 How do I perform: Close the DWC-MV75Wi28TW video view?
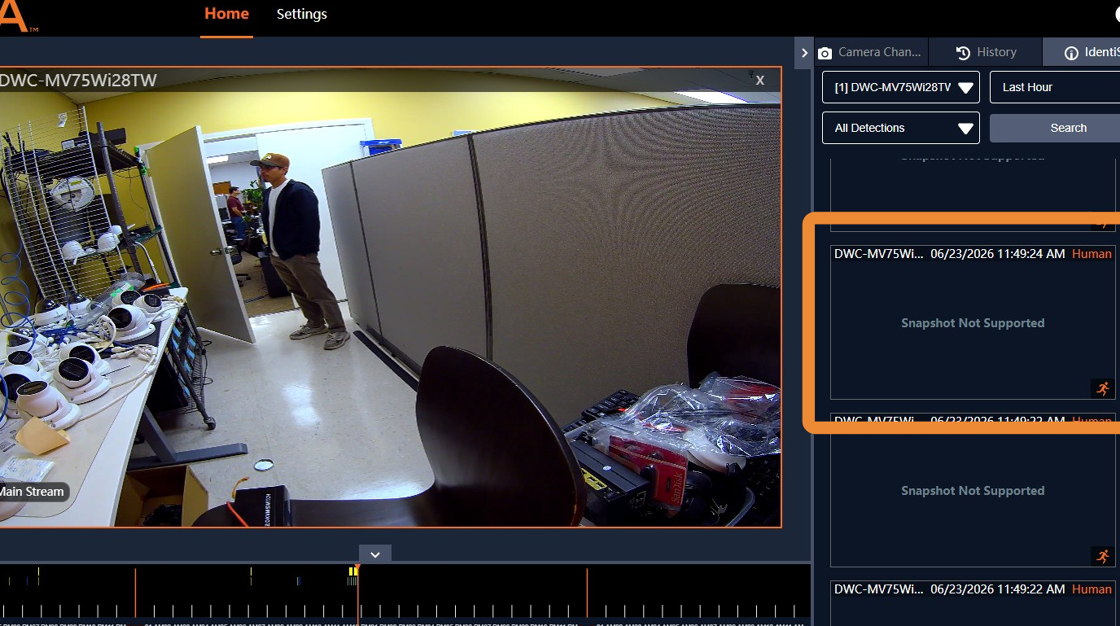click(x=760, y=80)
